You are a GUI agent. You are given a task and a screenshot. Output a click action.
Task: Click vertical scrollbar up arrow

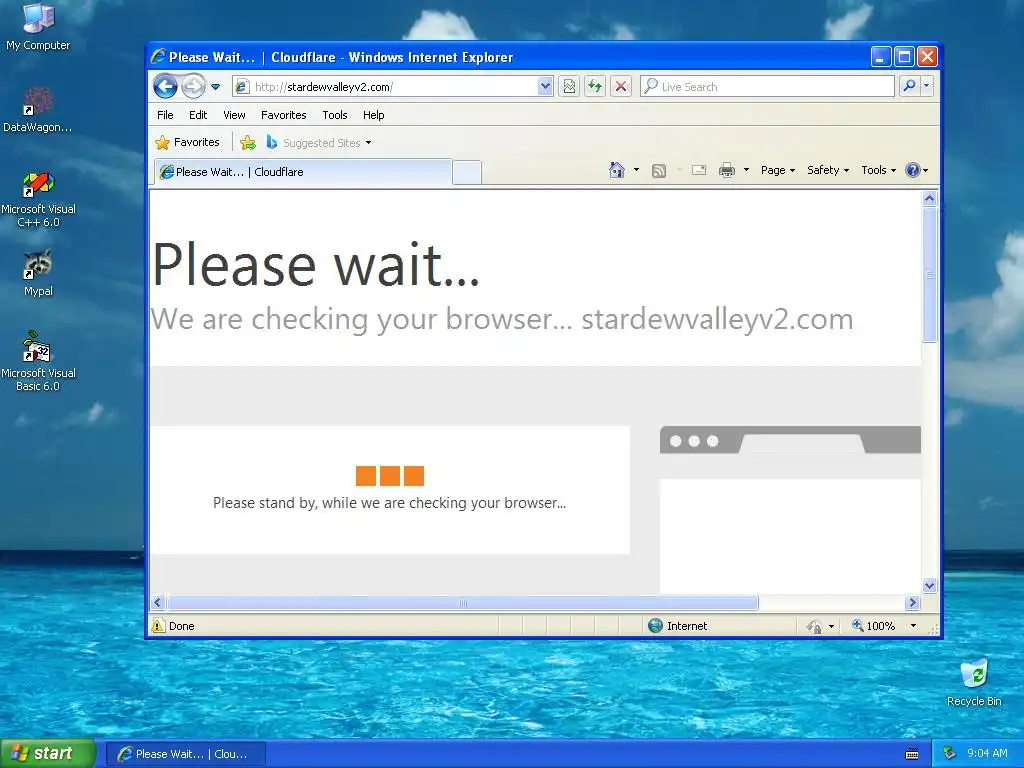tap(930, 199)
